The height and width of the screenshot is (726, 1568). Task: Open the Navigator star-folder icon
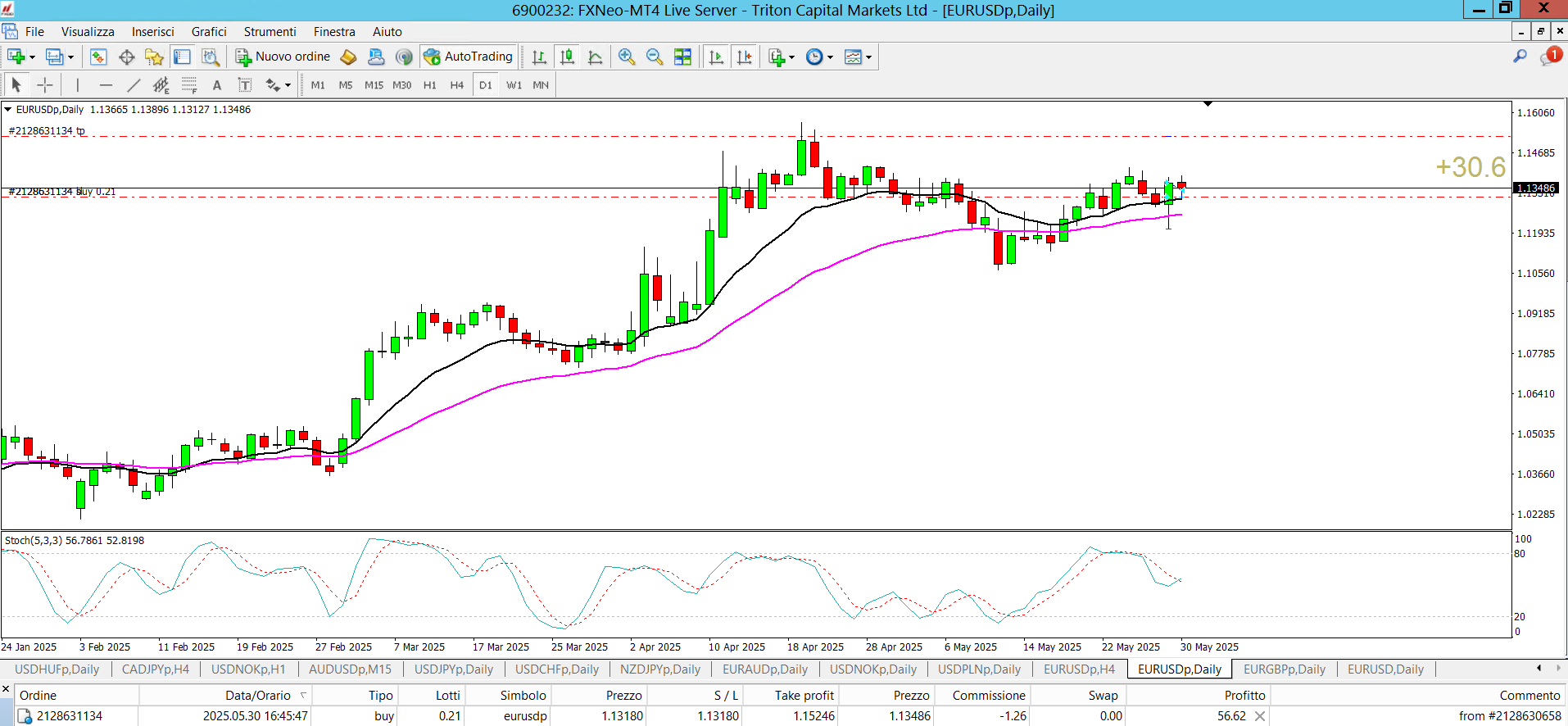point(154,57)
